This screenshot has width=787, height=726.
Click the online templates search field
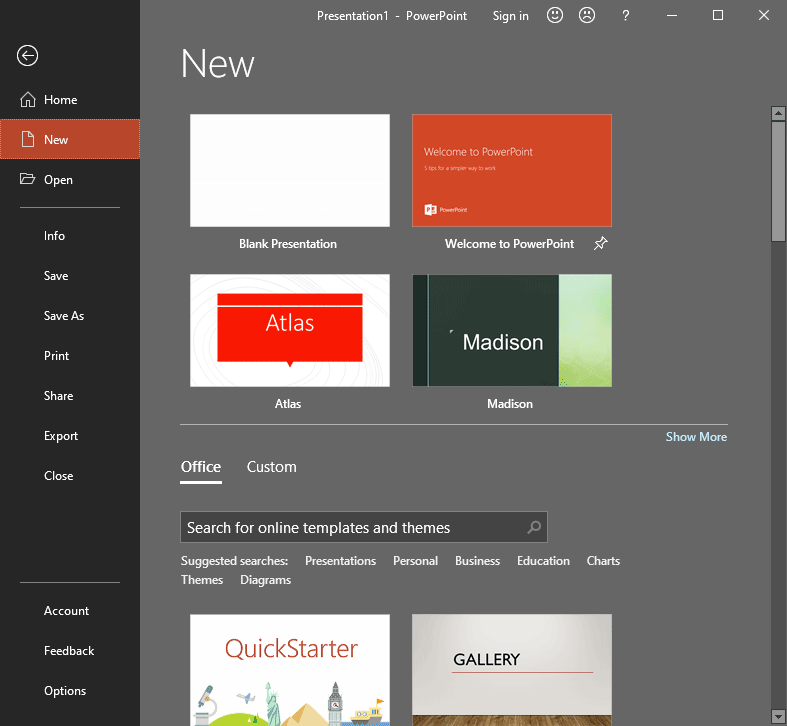coord(363,527)
